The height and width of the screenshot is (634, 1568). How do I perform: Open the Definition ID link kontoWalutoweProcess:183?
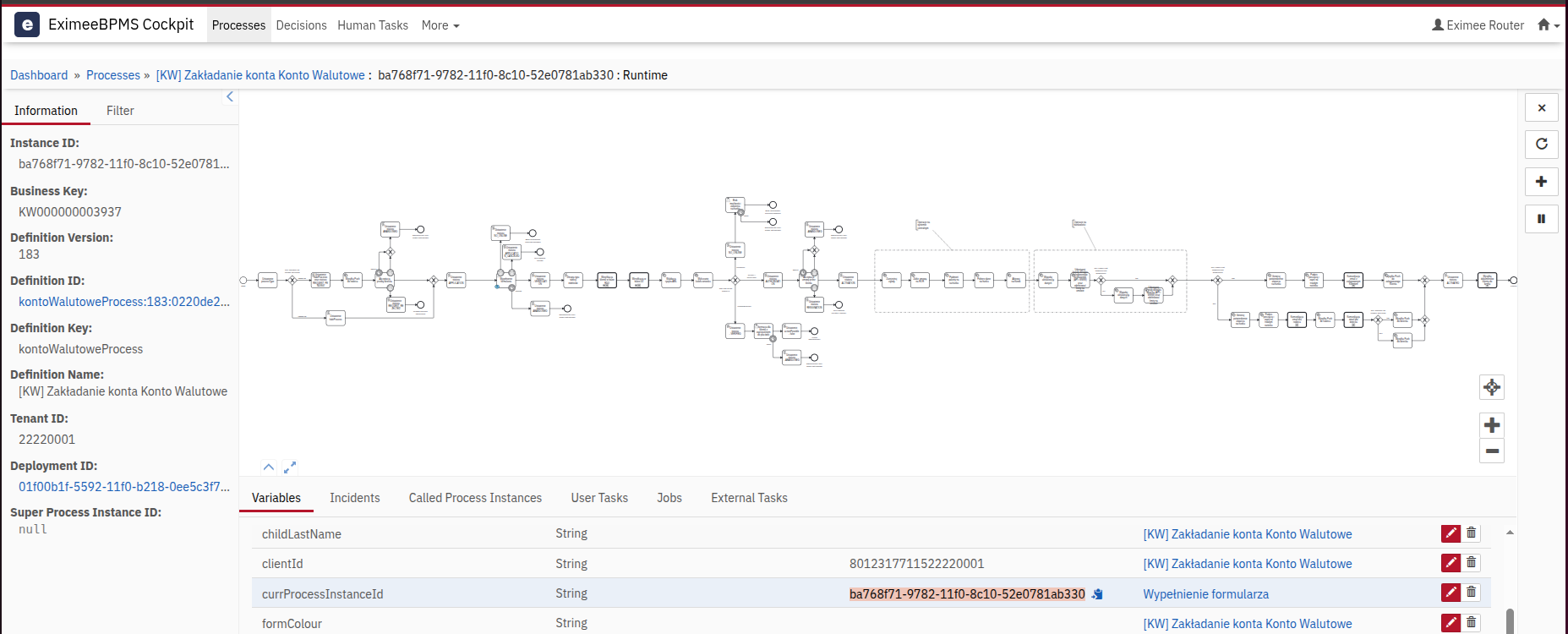tap(124, 302)
